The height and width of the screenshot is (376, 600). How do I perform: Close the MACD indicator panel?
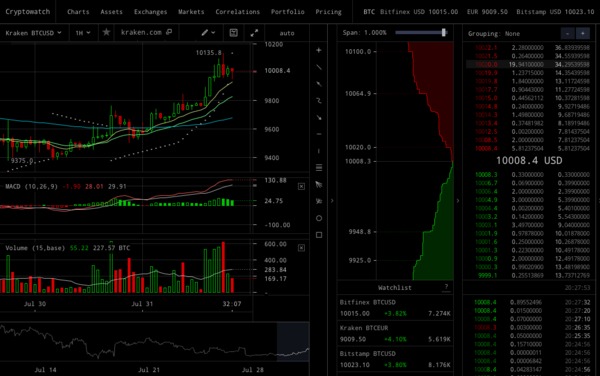(302, 186)
